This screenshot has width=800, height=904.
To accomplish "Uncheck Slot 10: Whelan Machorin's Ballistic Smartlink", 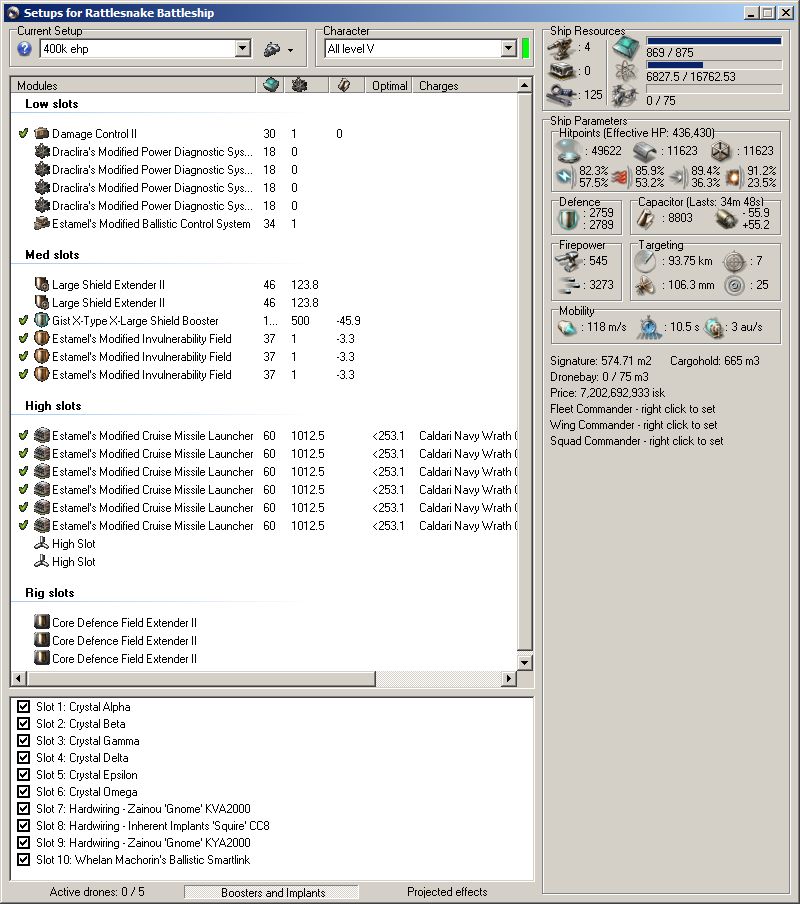I will click(x=24, y=860).
